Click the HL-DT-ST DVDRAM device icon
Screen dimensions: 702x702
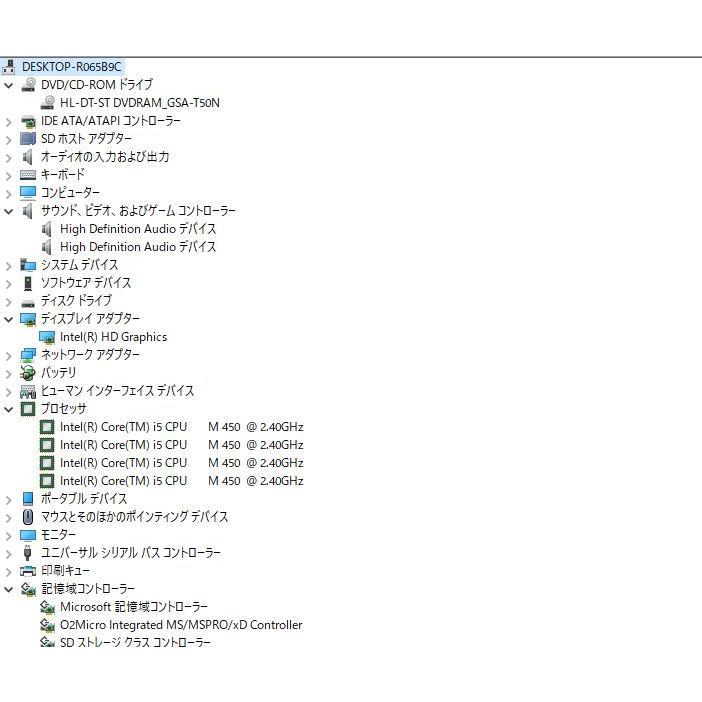[47, 103]
